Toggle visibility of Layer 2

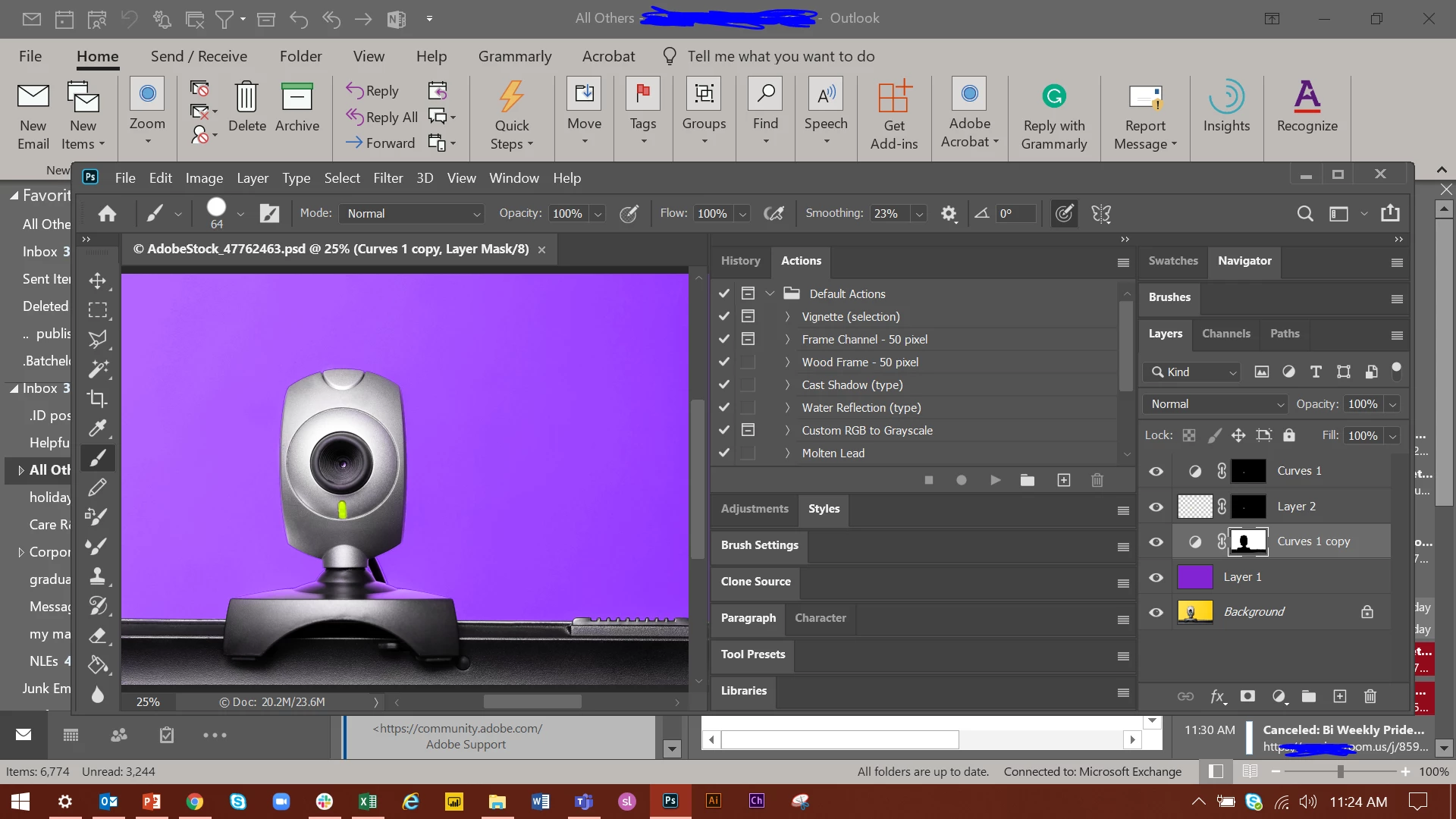pos(1156,507)
